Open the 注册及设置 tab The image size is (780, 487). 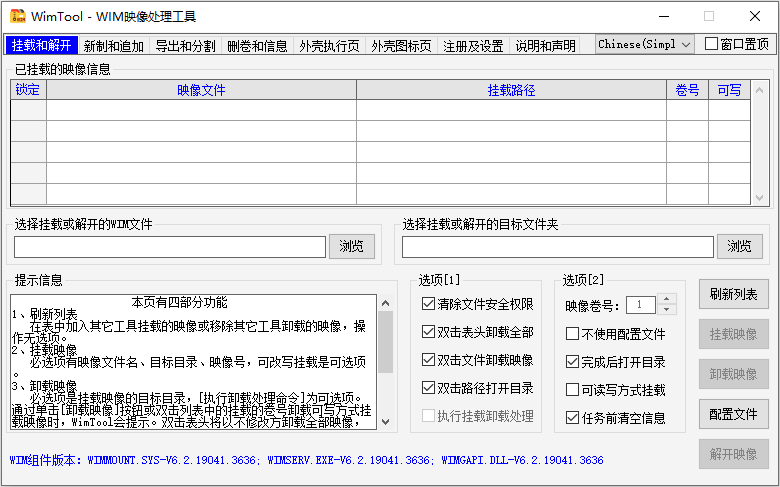[x=473, y=46]
